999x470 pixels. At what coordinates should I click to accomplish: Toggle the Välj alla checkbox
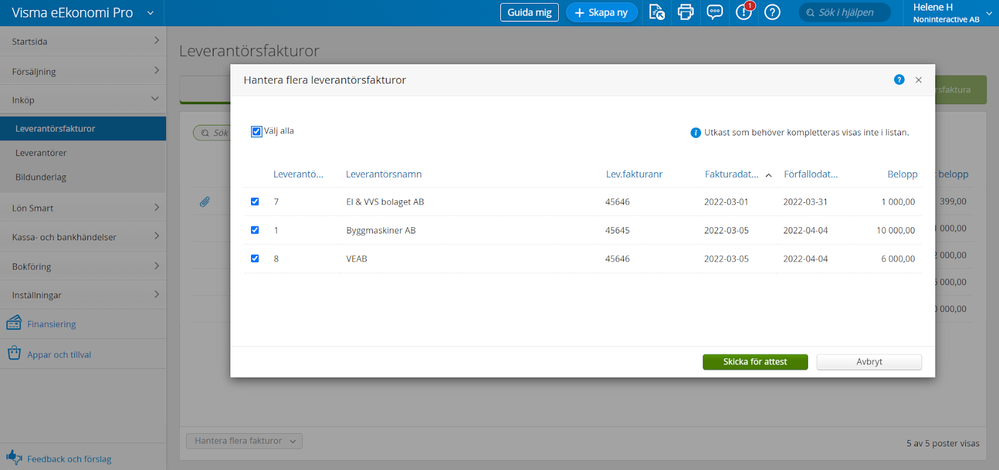pyautogui.click(x=257, y=131)
